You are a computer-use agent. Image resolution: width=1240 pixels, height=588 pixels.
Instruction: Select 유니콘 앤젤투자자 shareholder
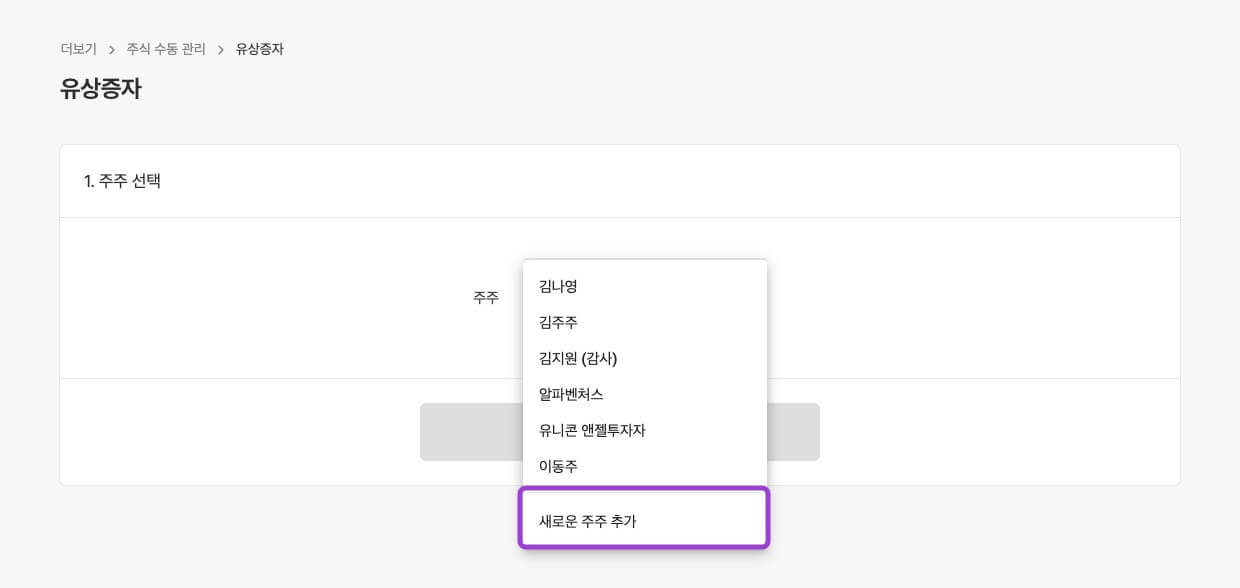pos(592,431)
